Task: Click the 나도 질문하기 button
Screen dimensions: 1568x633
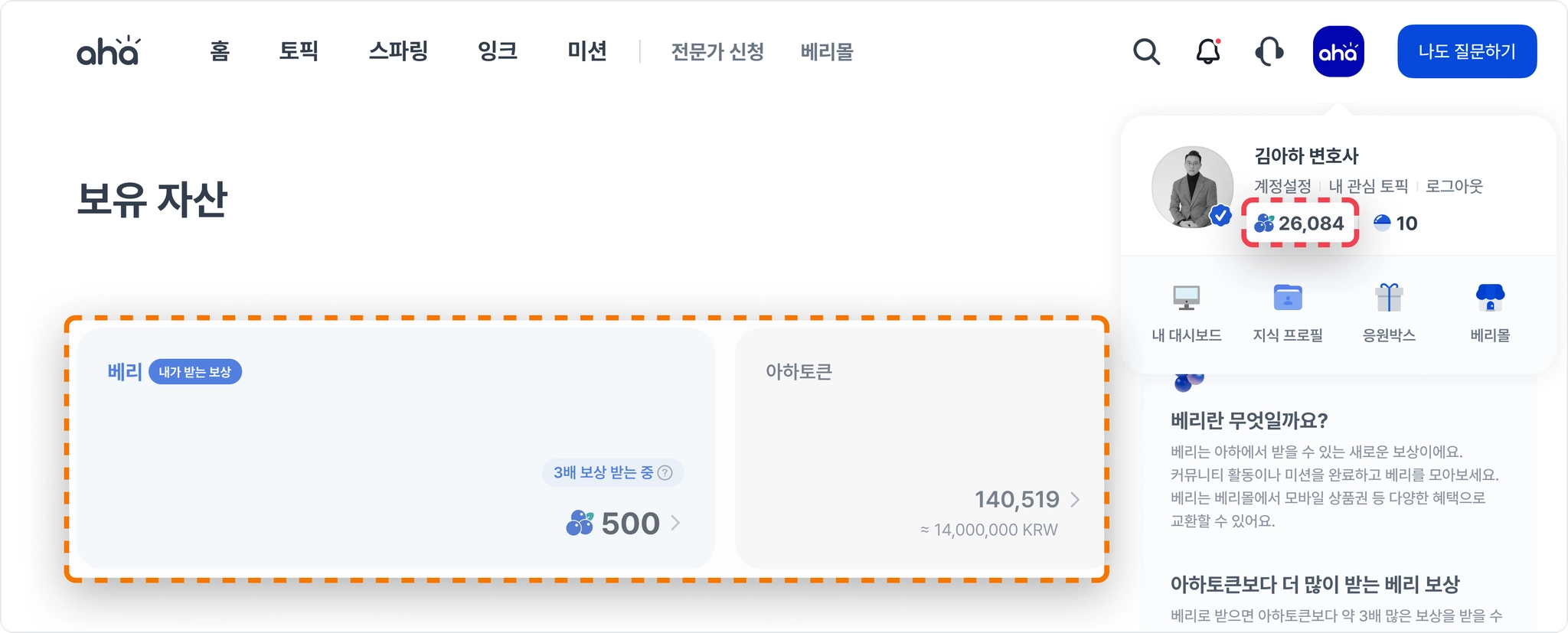Action: point(1467,51)
